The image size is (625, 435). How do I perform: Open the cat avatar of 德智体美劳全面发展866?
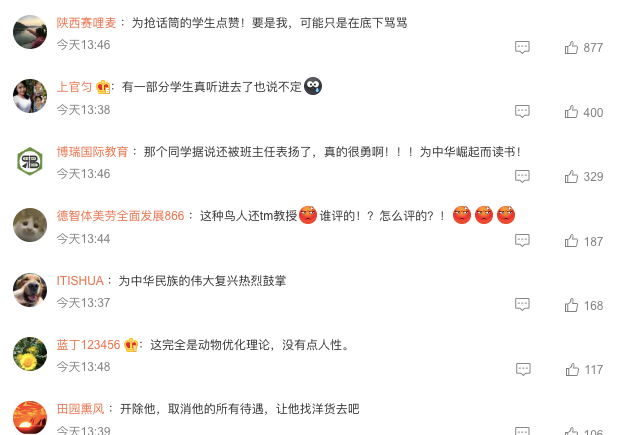click(30, 225)
